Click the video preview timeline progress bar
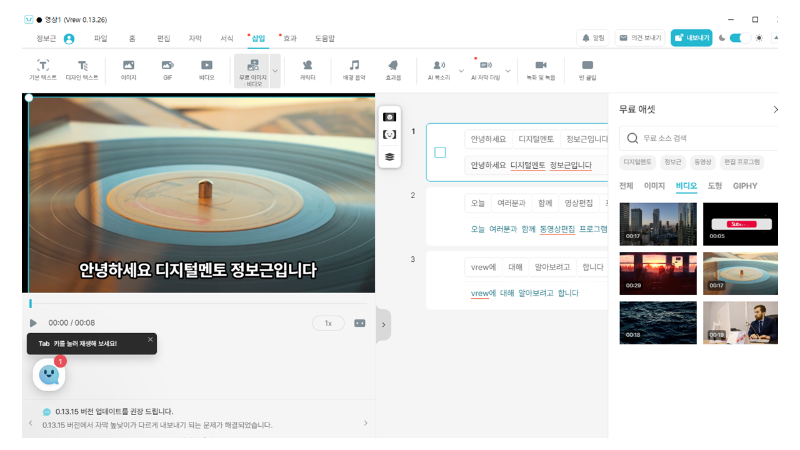The image size is (800, 450). (x=200, y=303)
